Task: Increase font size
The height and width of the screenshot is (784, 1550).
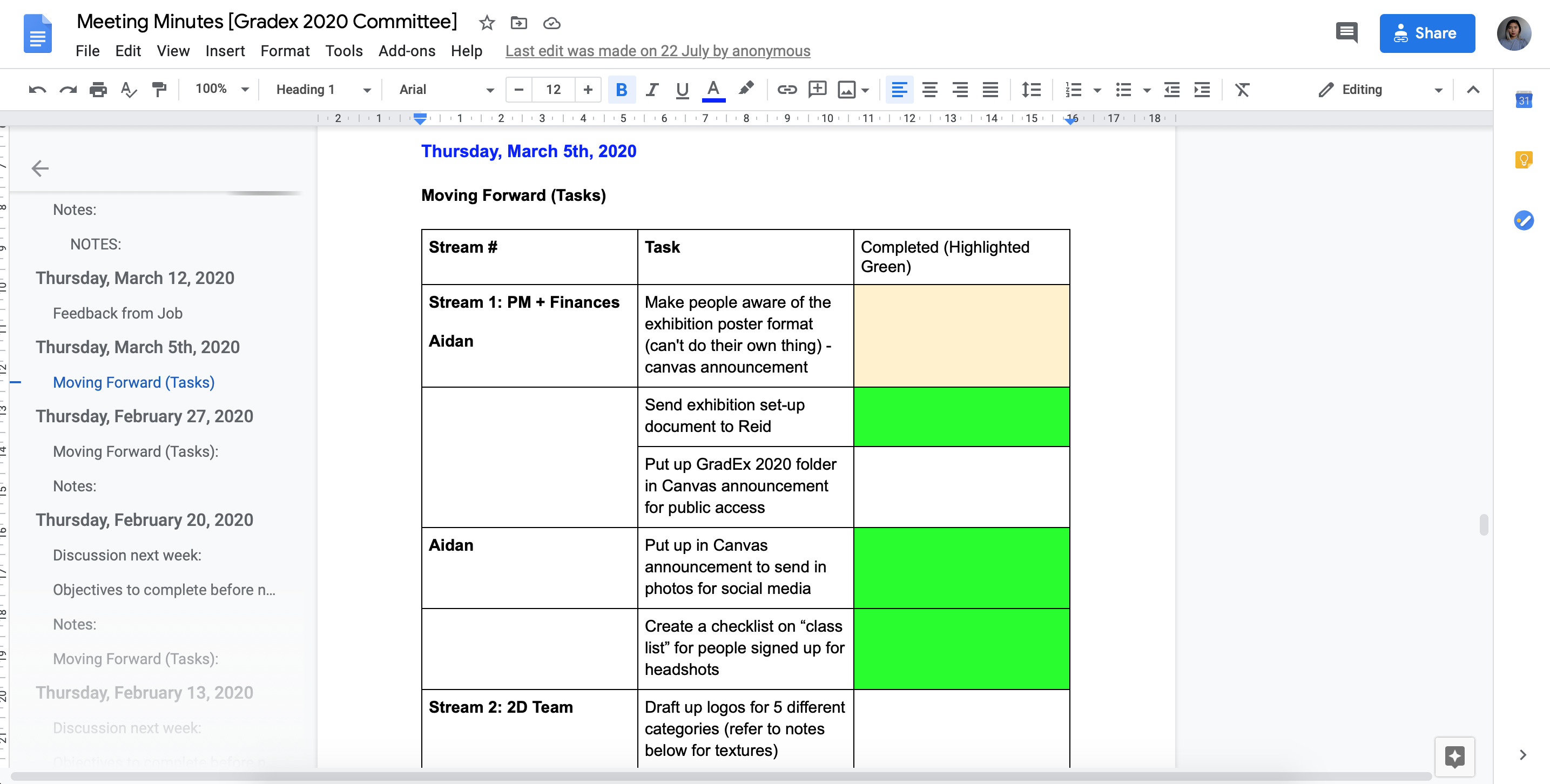Action: 588,90
